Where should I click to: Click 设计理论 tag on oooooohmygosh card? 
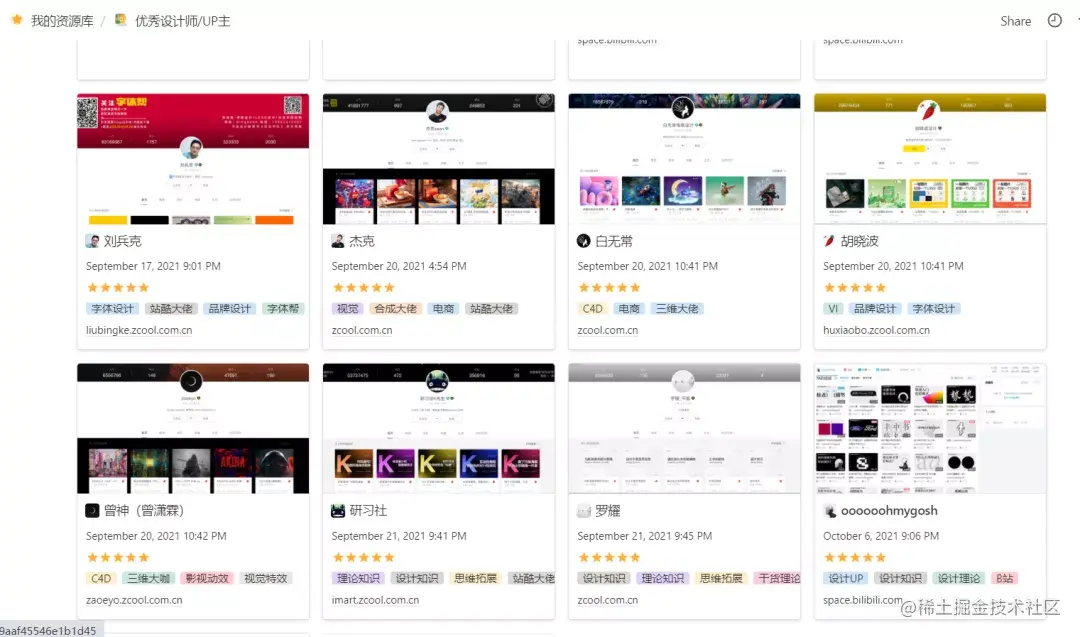[x=958, y=578]
